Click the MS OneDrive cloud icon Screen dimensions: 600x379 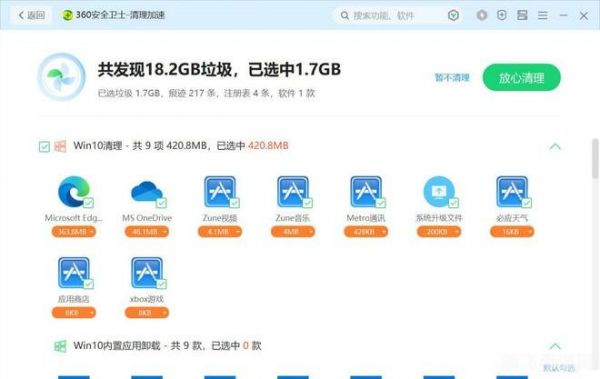pos(147,191)
